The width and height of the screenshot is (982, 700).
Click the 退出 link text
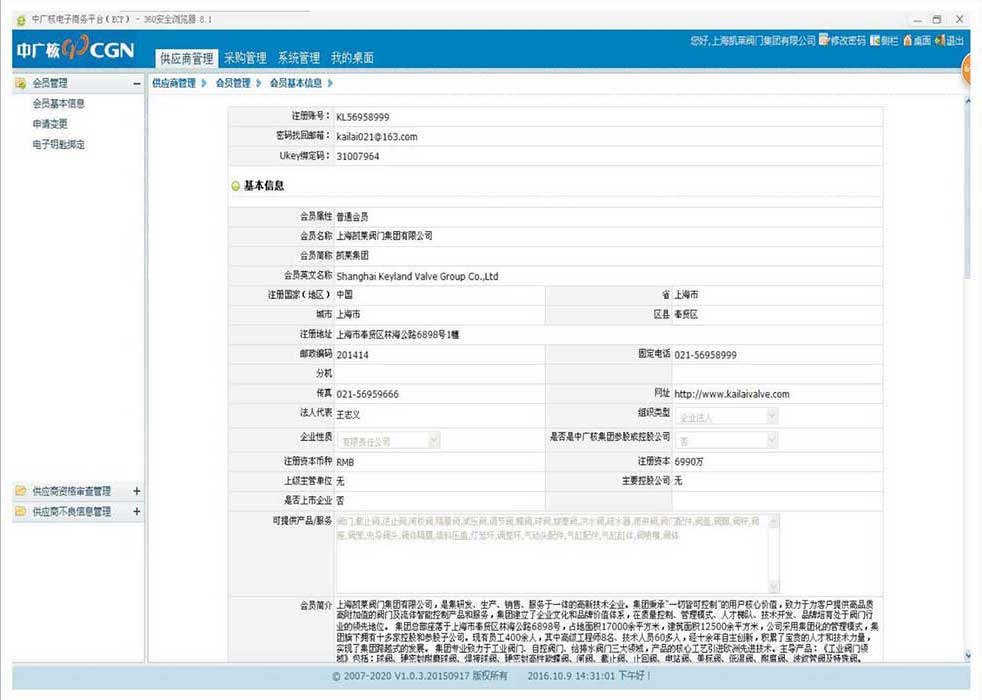954,41
